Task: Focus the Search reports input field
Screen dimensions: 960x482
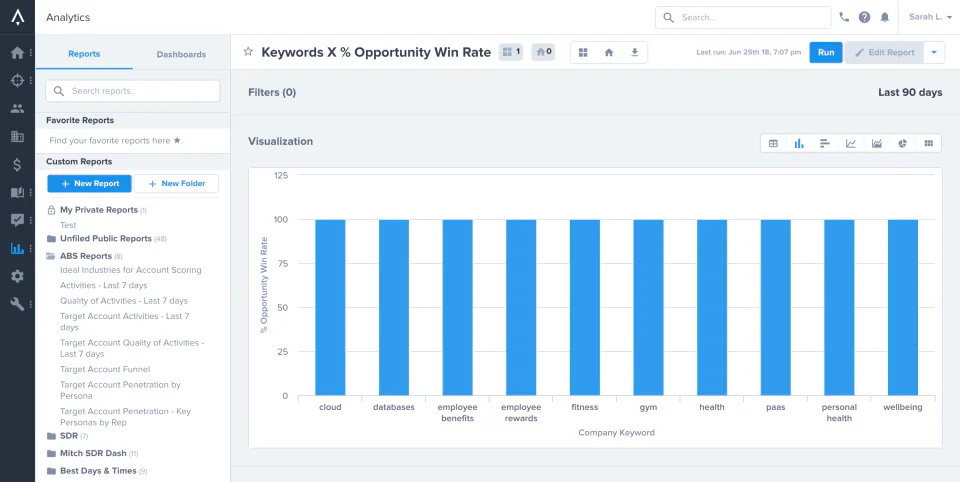Action: click(x=133, y=91)
